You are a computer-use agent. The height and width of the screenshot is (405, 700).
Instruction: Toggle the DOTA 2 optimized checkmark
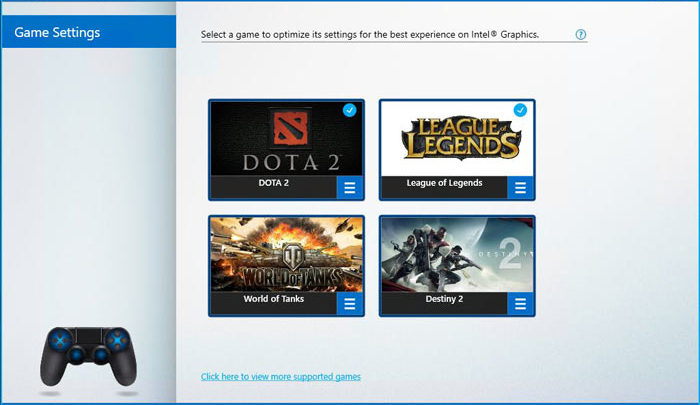350,110
